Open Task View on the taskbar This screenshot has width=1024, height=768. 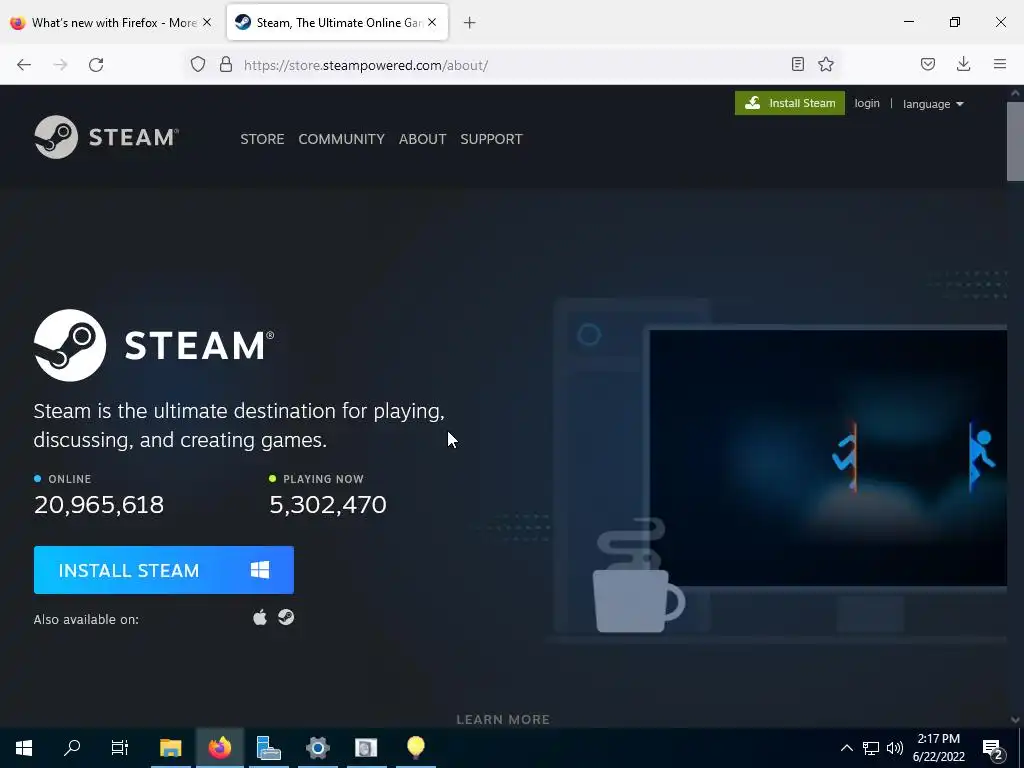pyautogui.click(x=120, y=748)
